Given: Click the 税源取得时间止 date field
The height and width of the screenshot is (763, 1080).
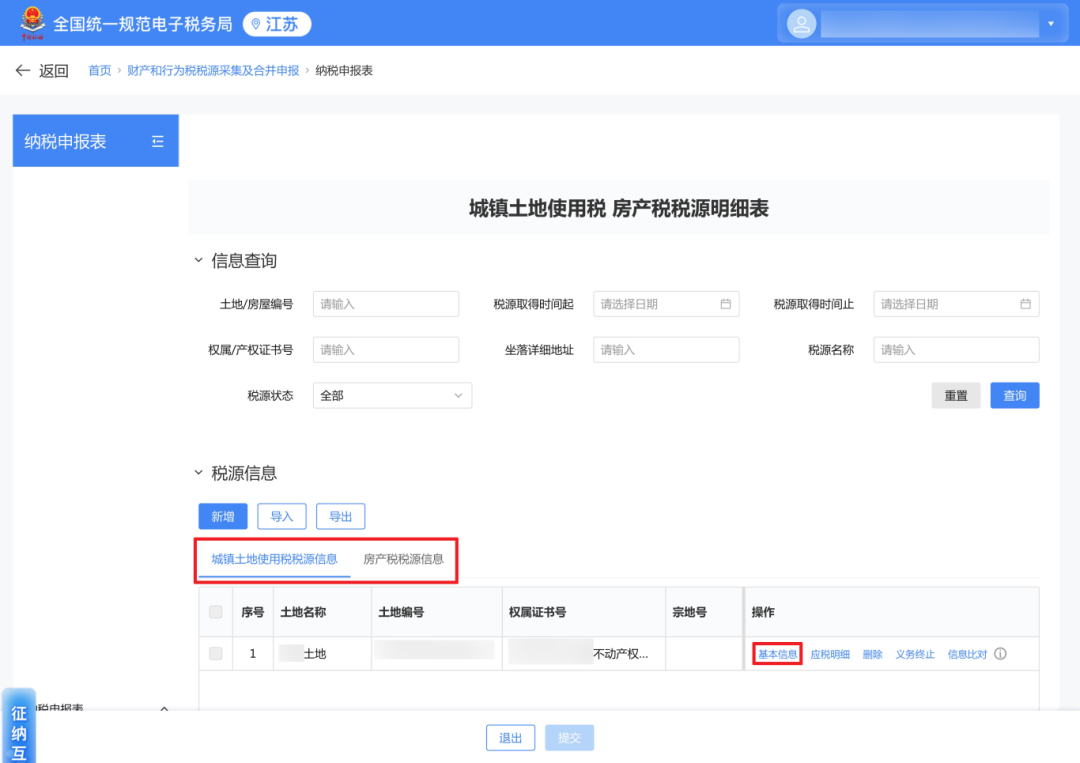Looking at the screenshot, I should tap(956, 304).
